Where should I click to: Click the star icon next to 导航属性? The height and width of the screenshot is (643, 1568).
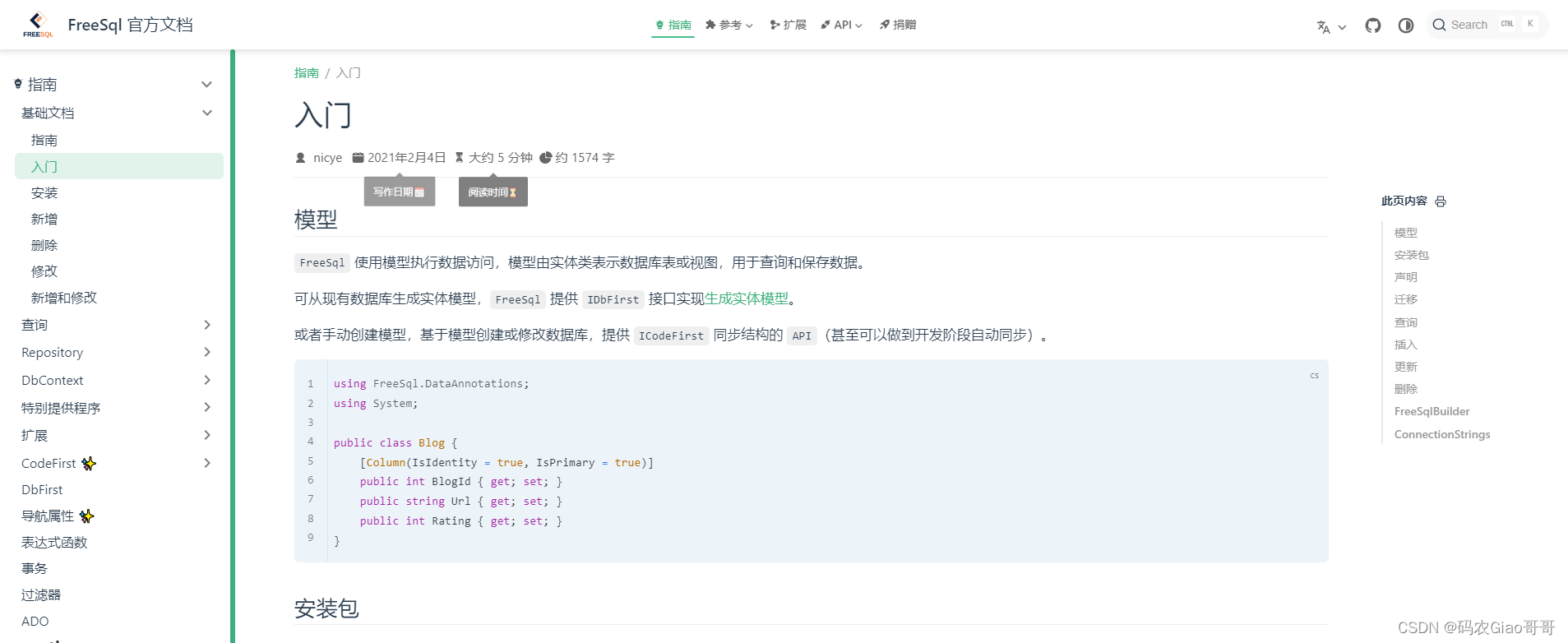click(87, 516)
